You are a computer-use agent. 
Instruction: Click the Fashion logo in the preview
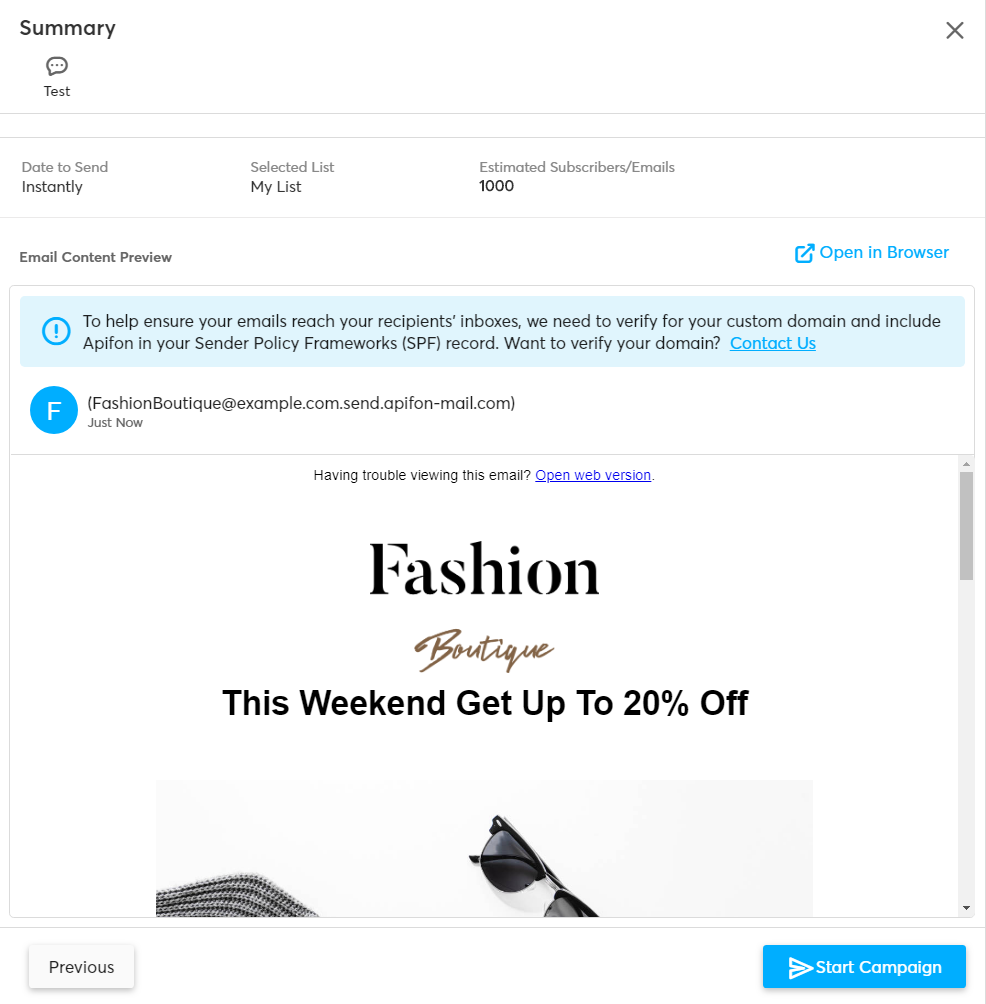click(x=484, y=570)
